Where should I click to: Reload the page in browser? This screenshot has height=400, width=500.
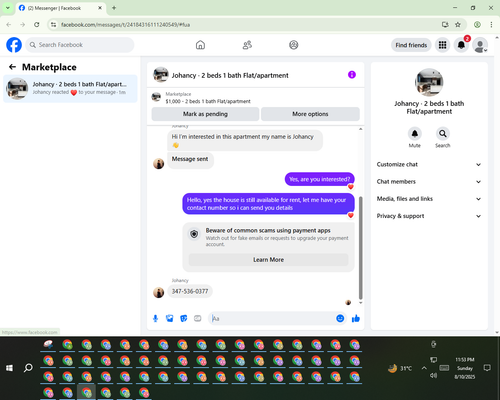pos(37,25)
